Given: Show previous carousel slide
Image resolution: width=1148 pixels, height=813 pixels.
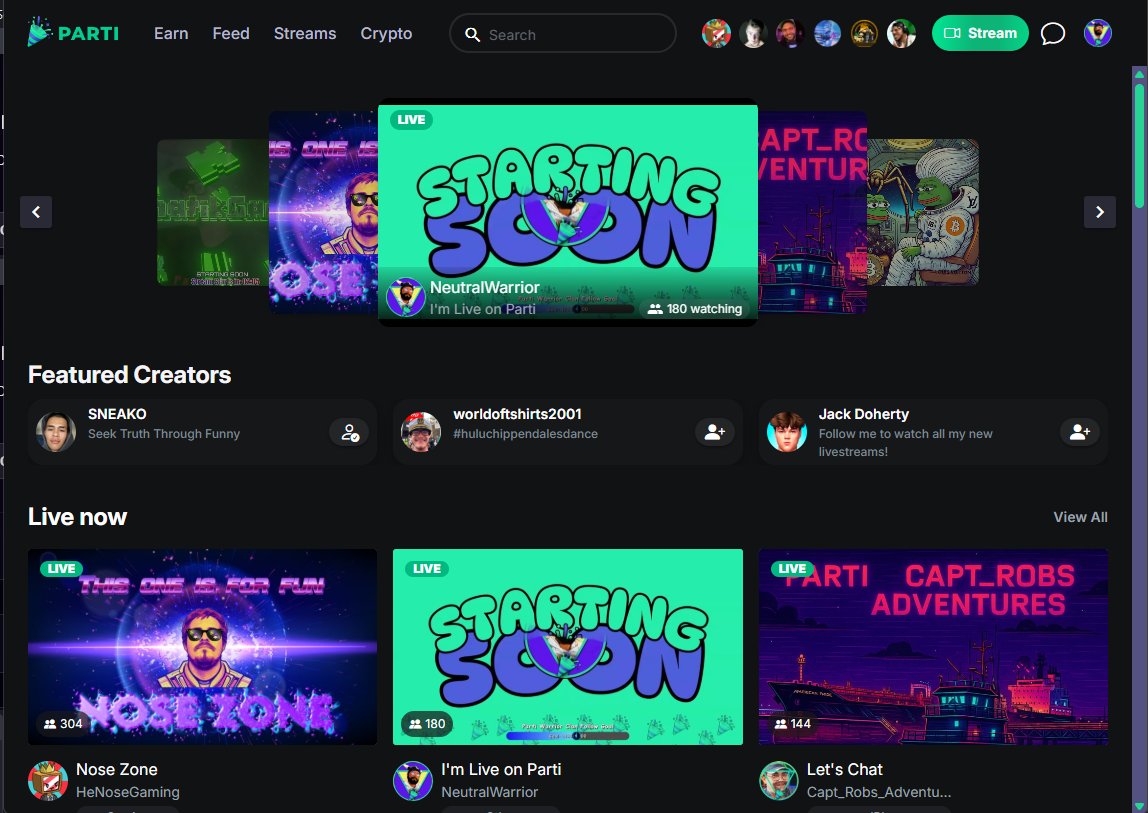Looking at the screenshot, I should 36,212.
